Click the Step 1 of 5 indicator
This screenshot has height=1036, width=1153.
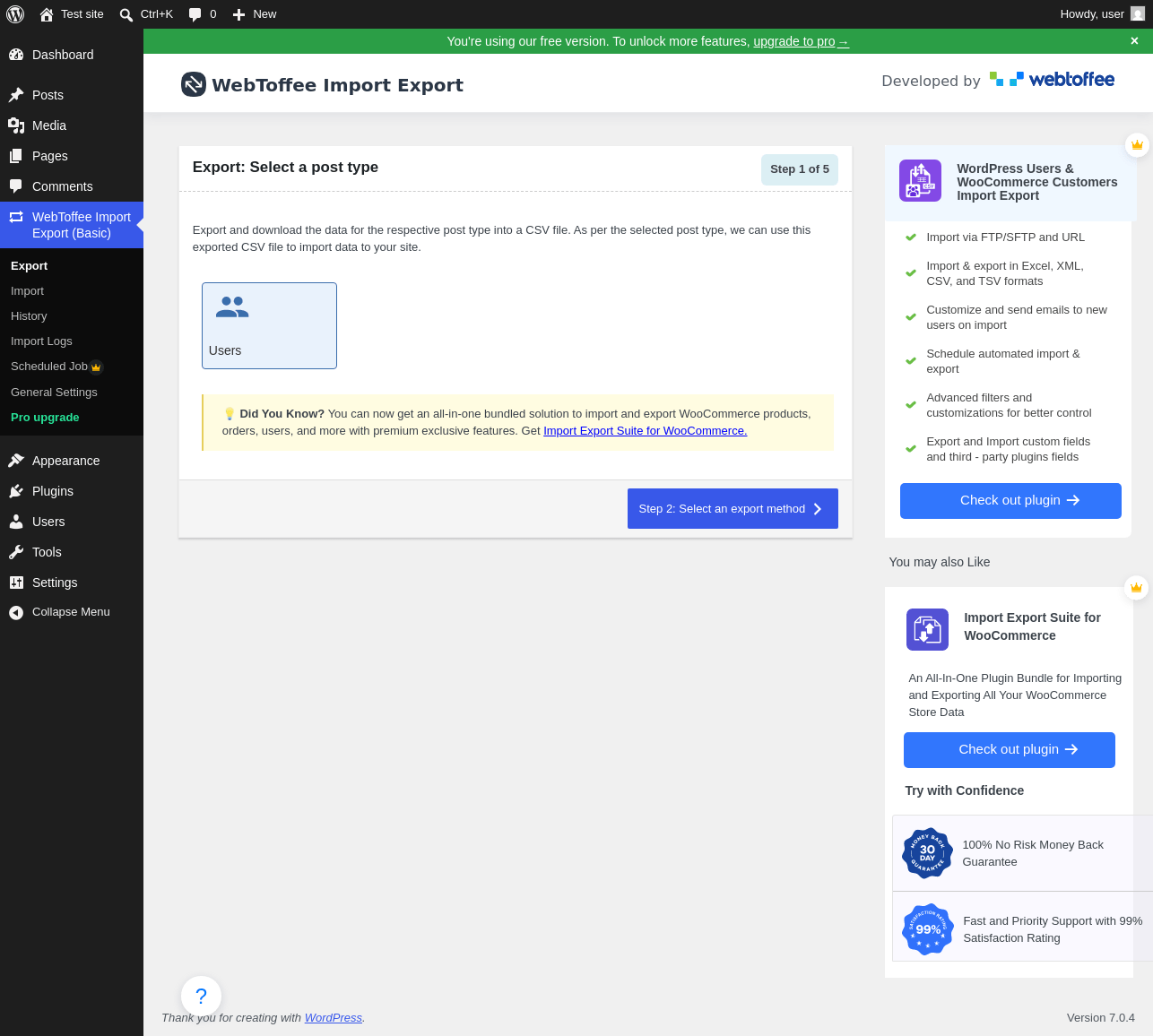800,169
